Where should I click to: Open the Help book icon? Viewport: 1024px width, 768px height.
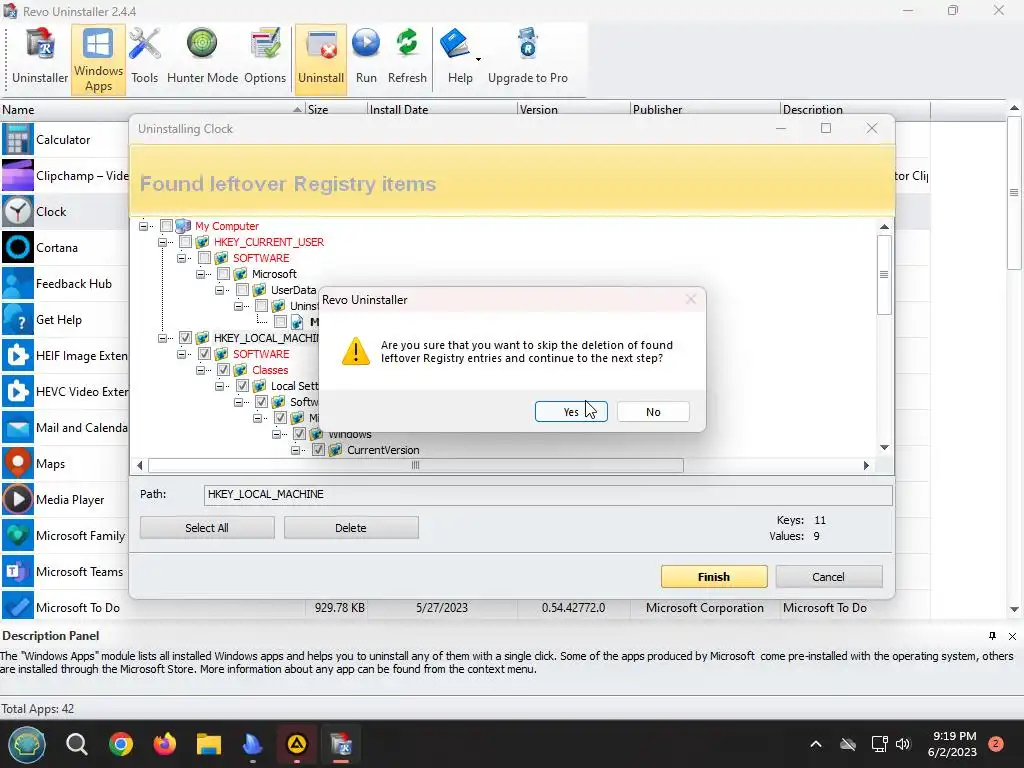click(455, 44)
